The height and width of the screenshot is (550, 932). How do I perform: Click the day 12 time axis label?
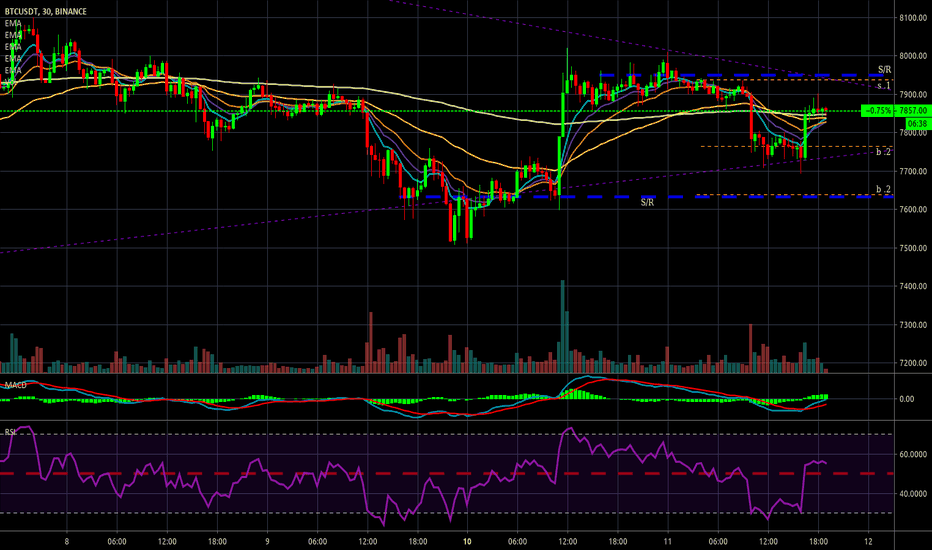pos(868,541)
